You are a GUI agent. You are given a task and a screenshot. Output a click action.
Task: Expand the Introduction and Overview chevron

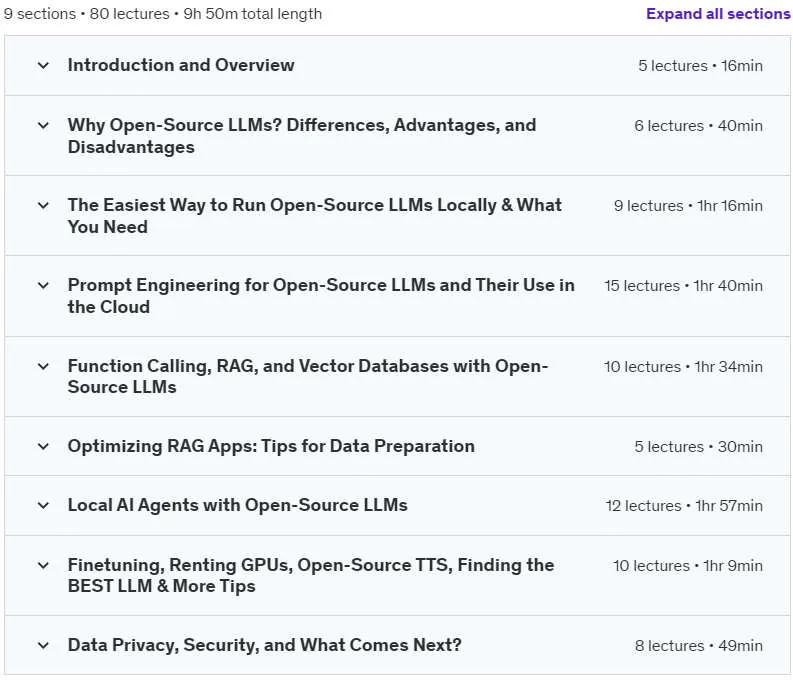point(43,65)
